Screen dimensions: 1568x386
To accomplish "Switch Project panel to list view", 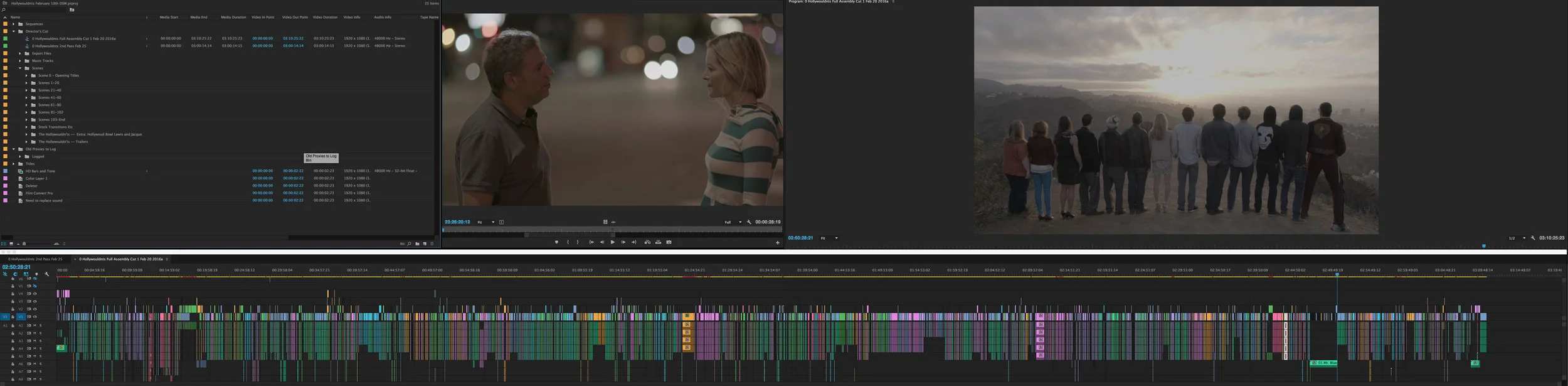I will point(4,244).
